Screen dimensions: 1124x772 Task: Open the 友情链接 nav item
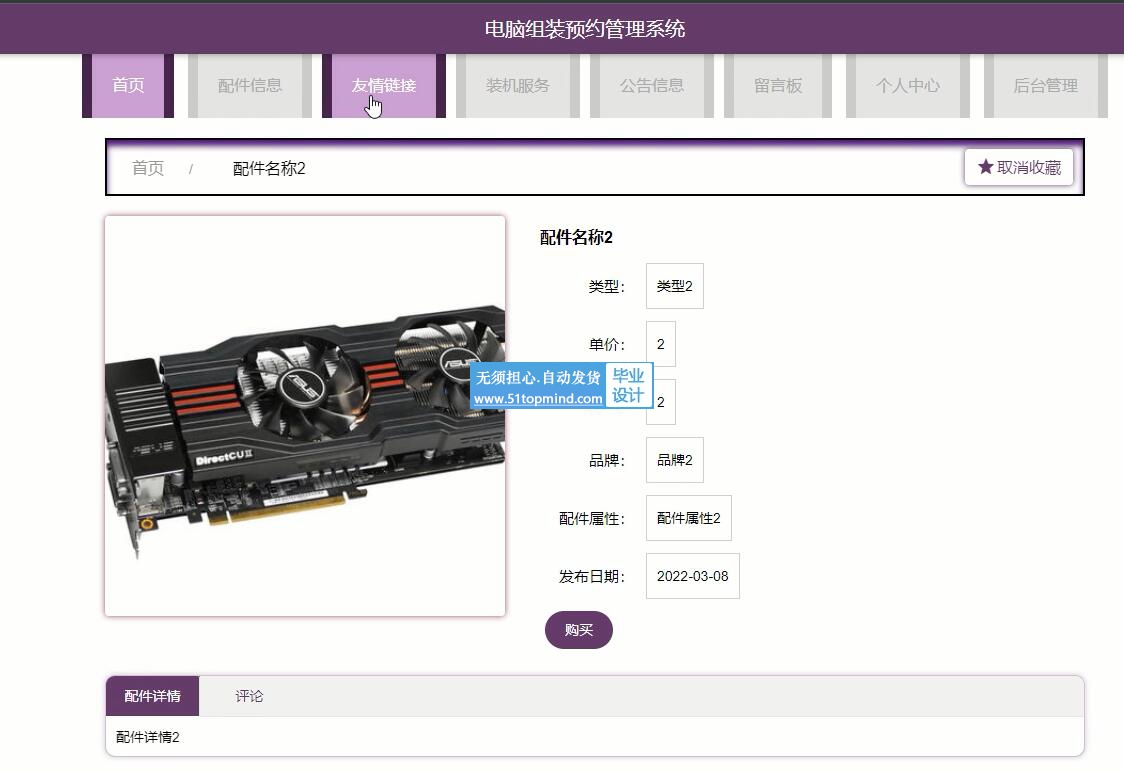click(x=384, y=85)
